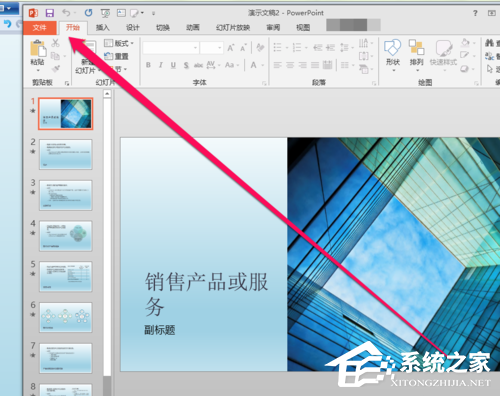Click the Decrease List Level indent icon
Screen dimensions: 500x396
pos(318,48)
